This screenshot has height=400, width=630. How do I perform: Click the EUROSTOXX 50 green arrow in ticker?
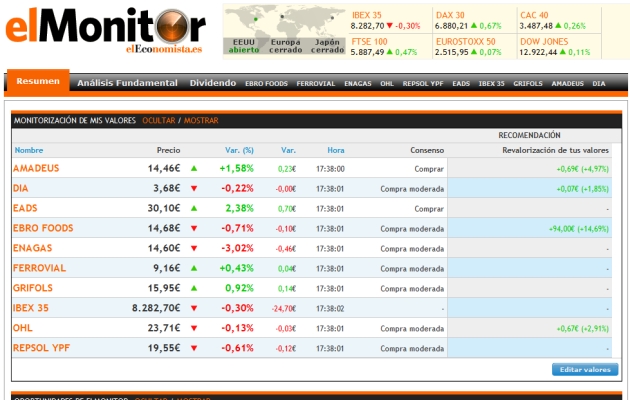(x=474, y=52)
